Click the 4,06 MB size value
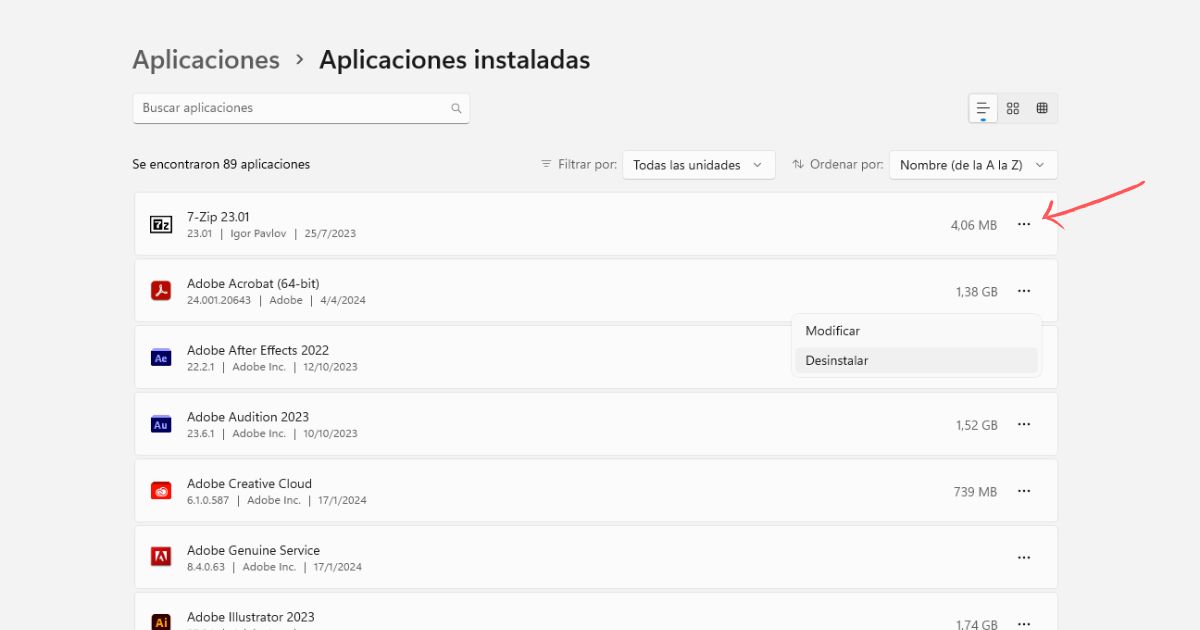Viewport: 1200px width, 630px height. 974,225
